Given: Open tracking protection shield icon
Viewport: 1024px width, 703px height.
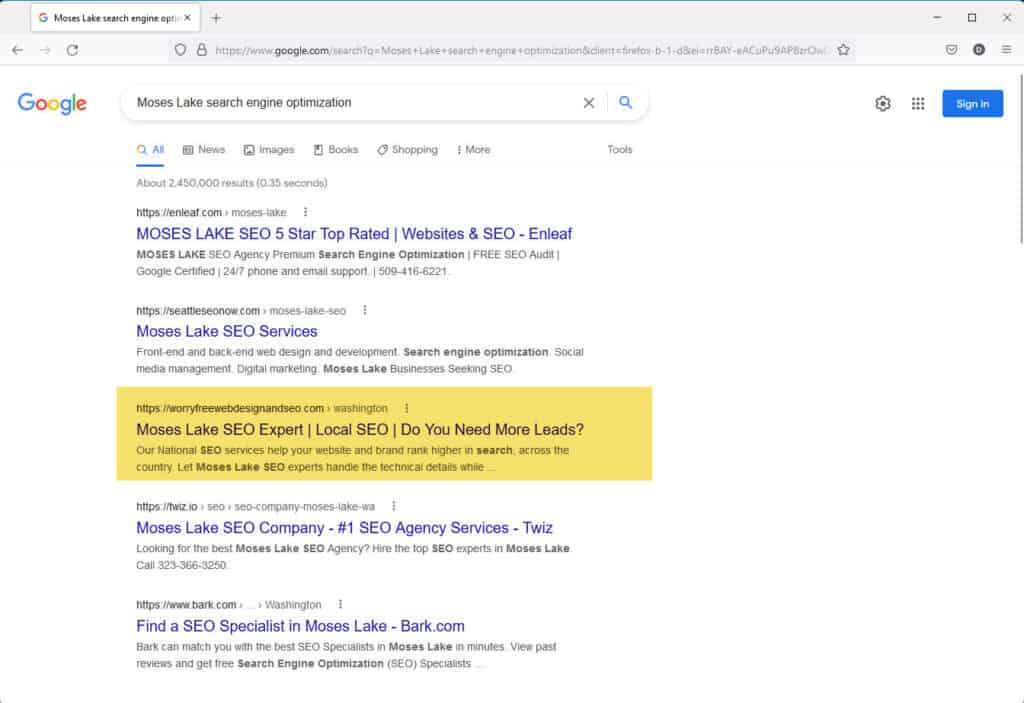Looking at the screenshot, I should [x=180, y=50].
